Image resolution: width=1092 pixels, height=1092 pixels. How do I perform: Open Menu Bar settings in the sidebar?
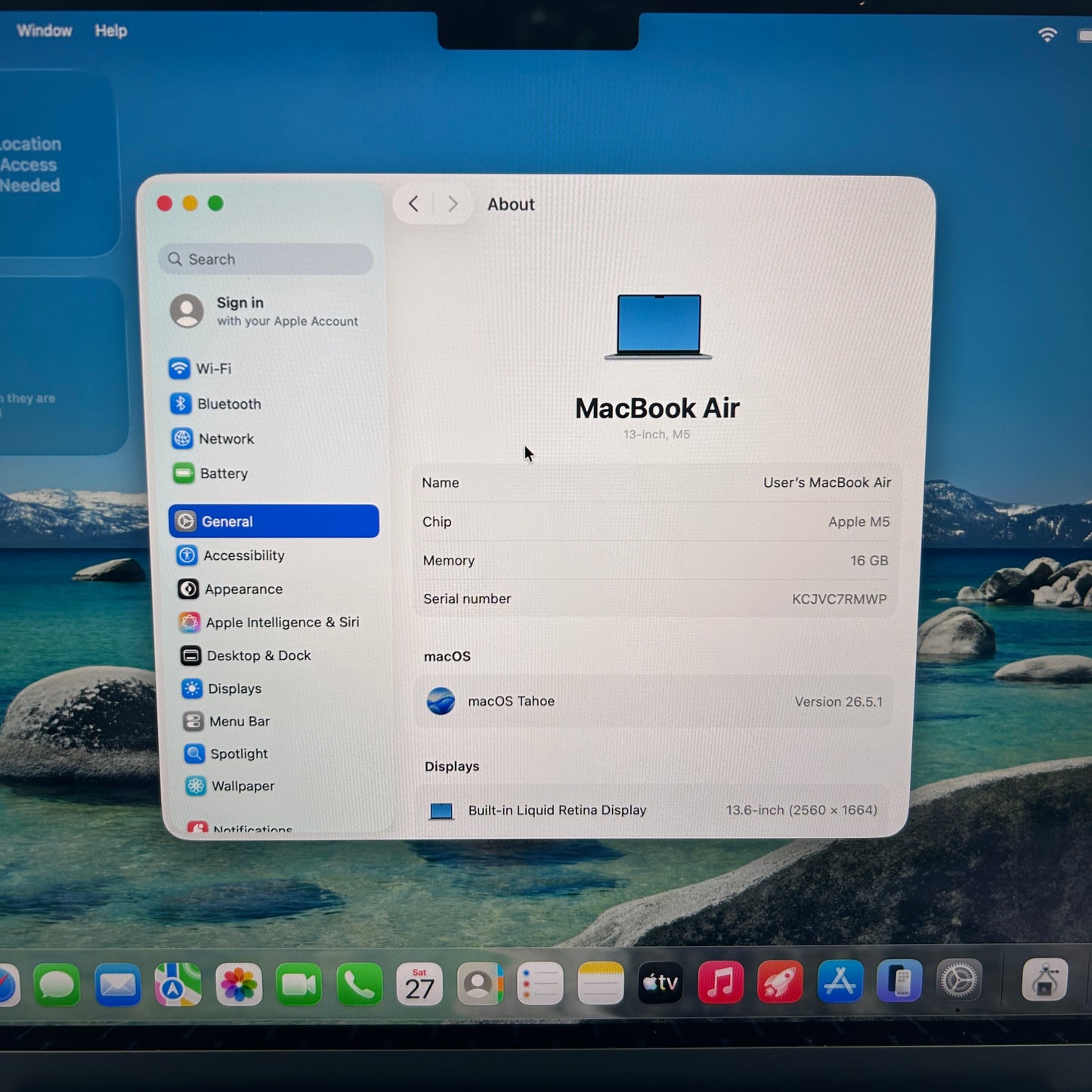[226, 721]
